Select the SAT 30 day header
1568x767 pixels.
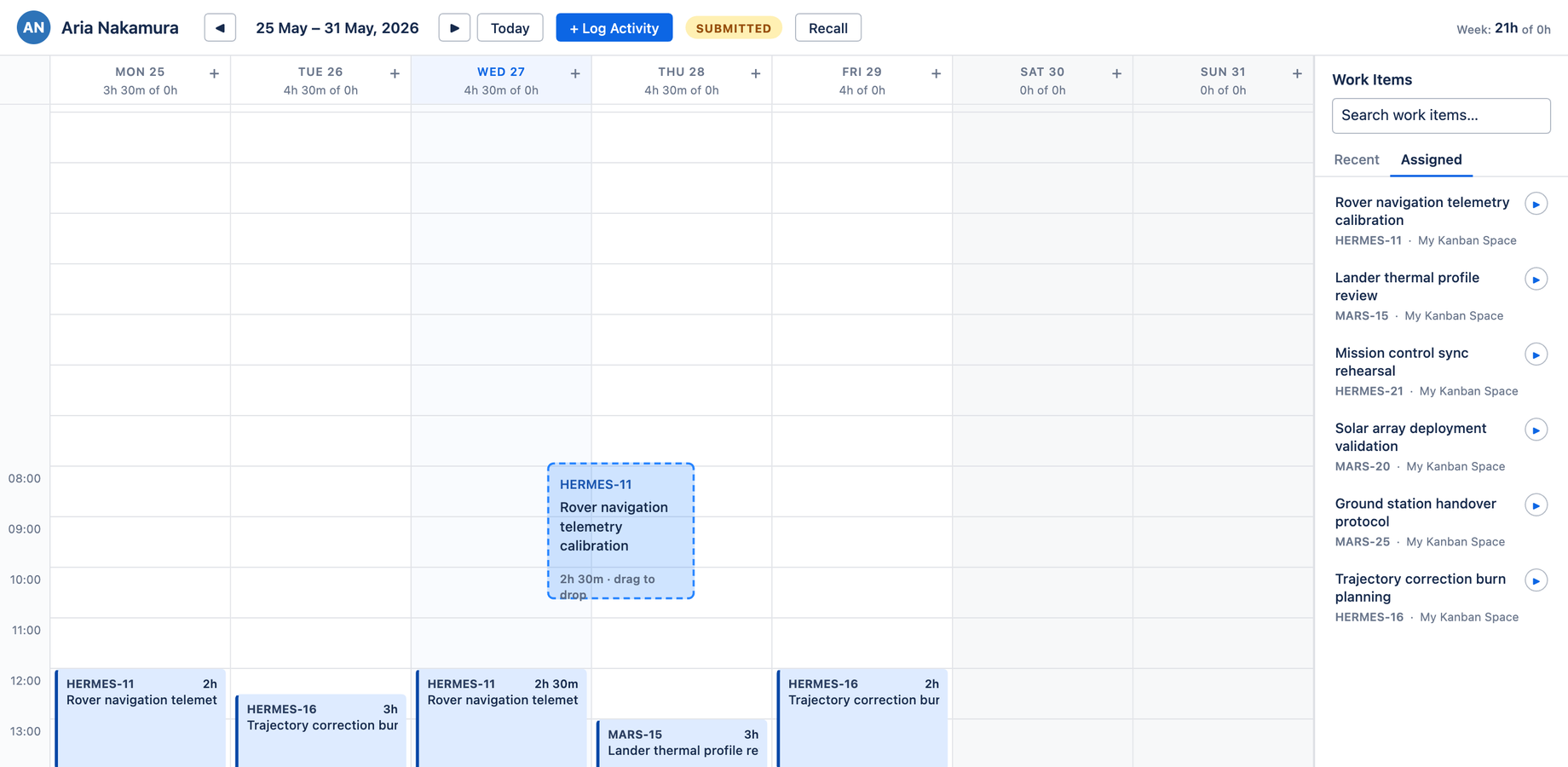pyautogui.click(x=1042, y=81)
